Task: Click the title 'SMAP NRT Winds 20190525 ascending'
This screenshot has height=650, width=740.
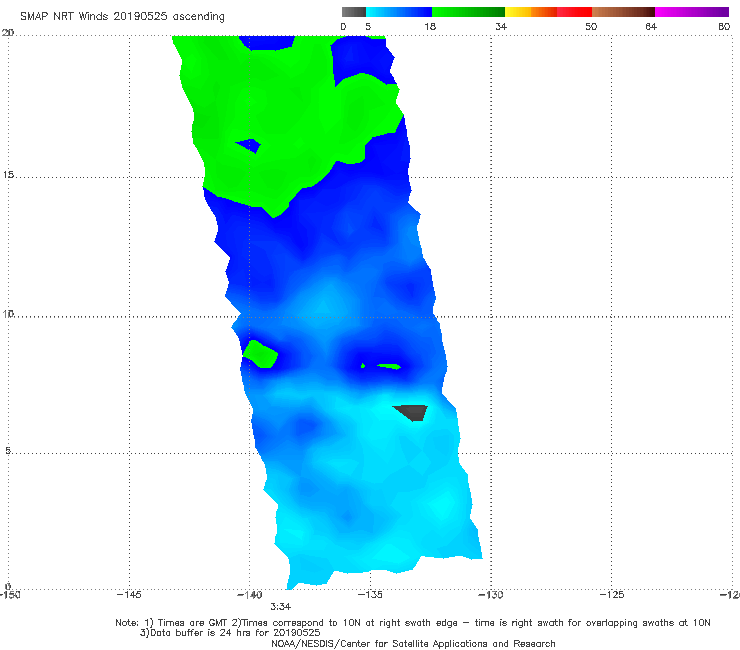Action: coord(122,17)
